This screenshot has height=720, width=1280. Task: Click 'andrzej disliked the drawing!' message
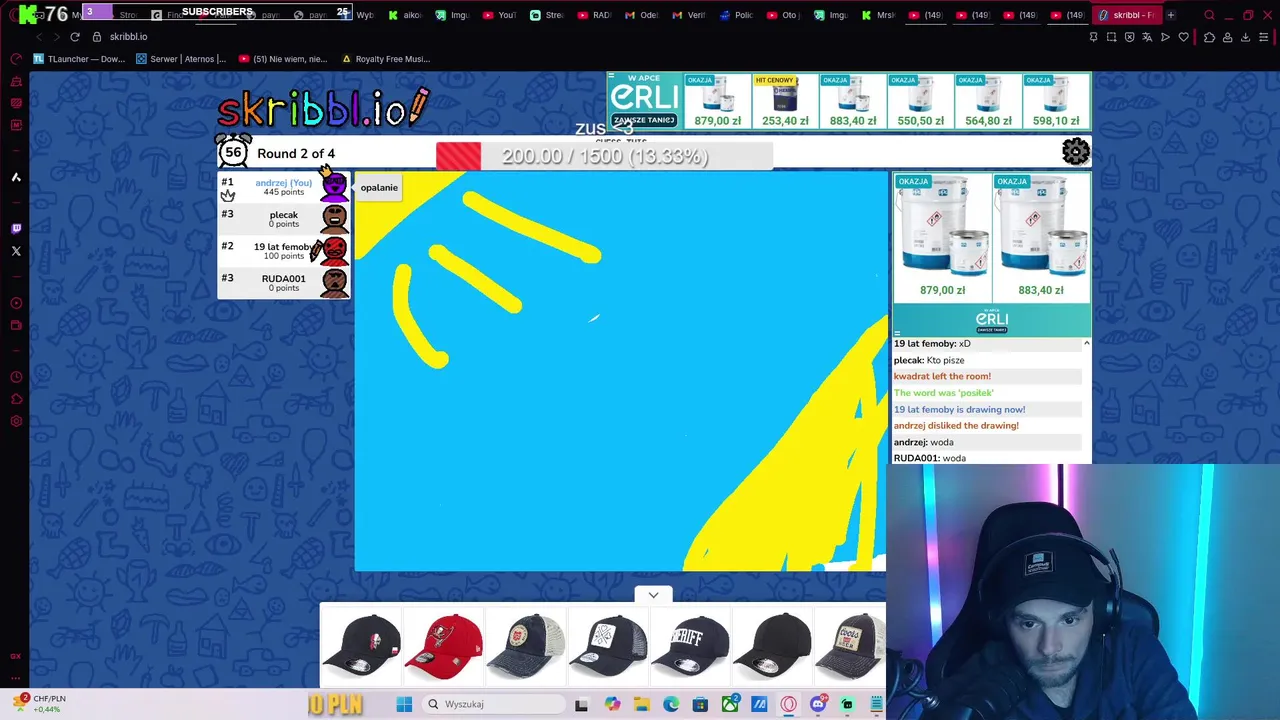(956, 426)
